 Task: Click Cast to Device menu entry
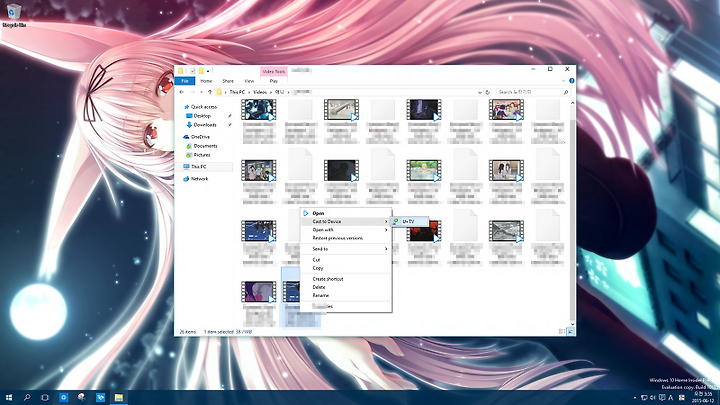pos(345,221)
